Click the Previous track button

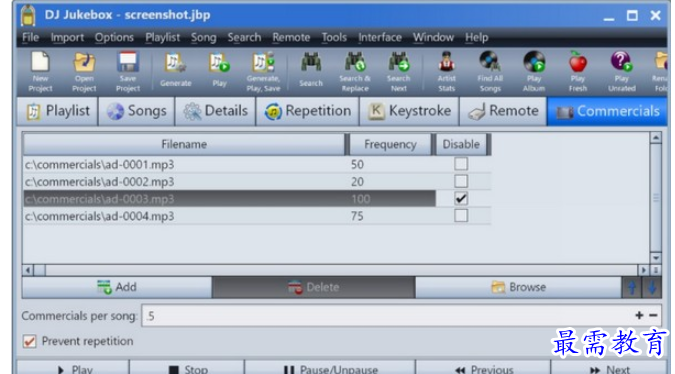point(483,368)
